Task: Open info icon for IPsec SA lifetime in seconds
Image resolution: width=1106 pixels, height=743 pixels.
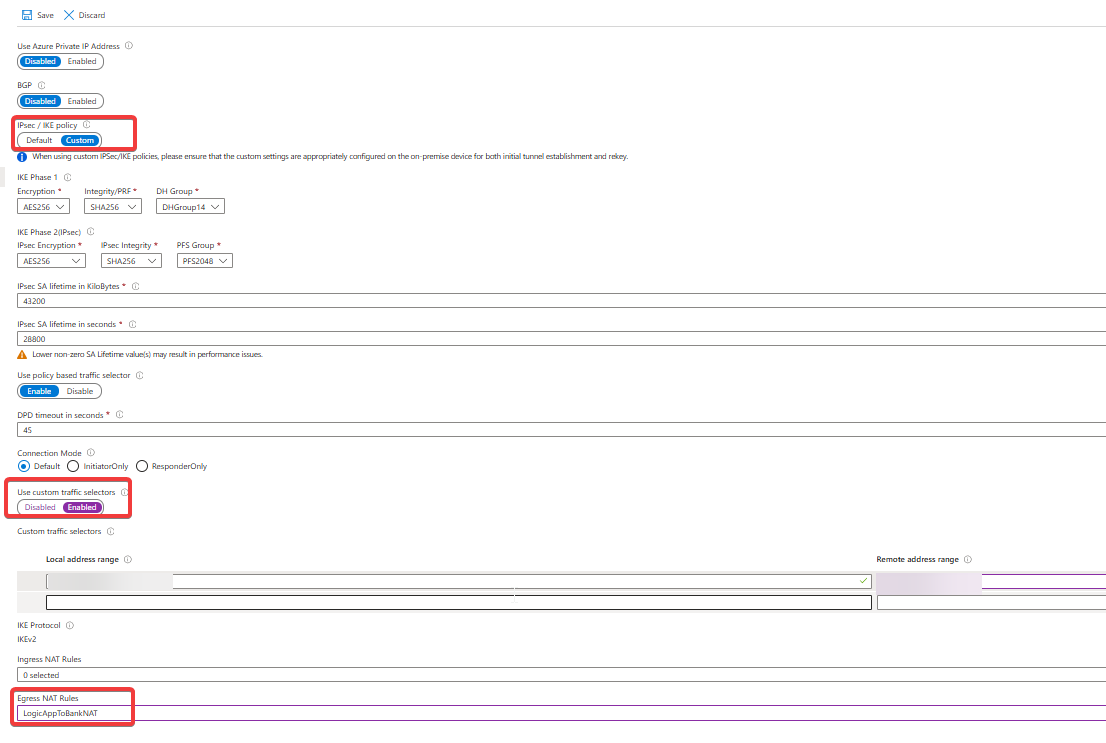Action: [133, 325]
